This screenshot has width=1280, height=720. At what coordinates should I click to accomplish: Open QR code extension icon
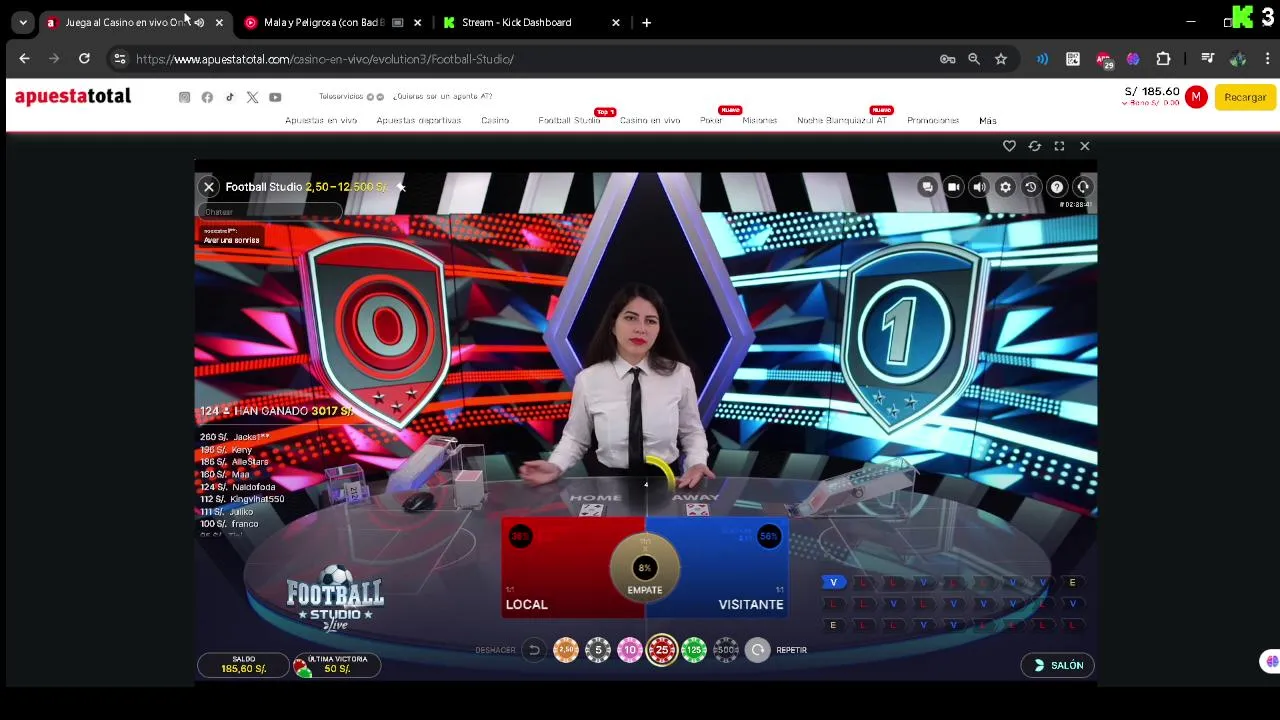pyautogui.click(x=1073, y=59)
